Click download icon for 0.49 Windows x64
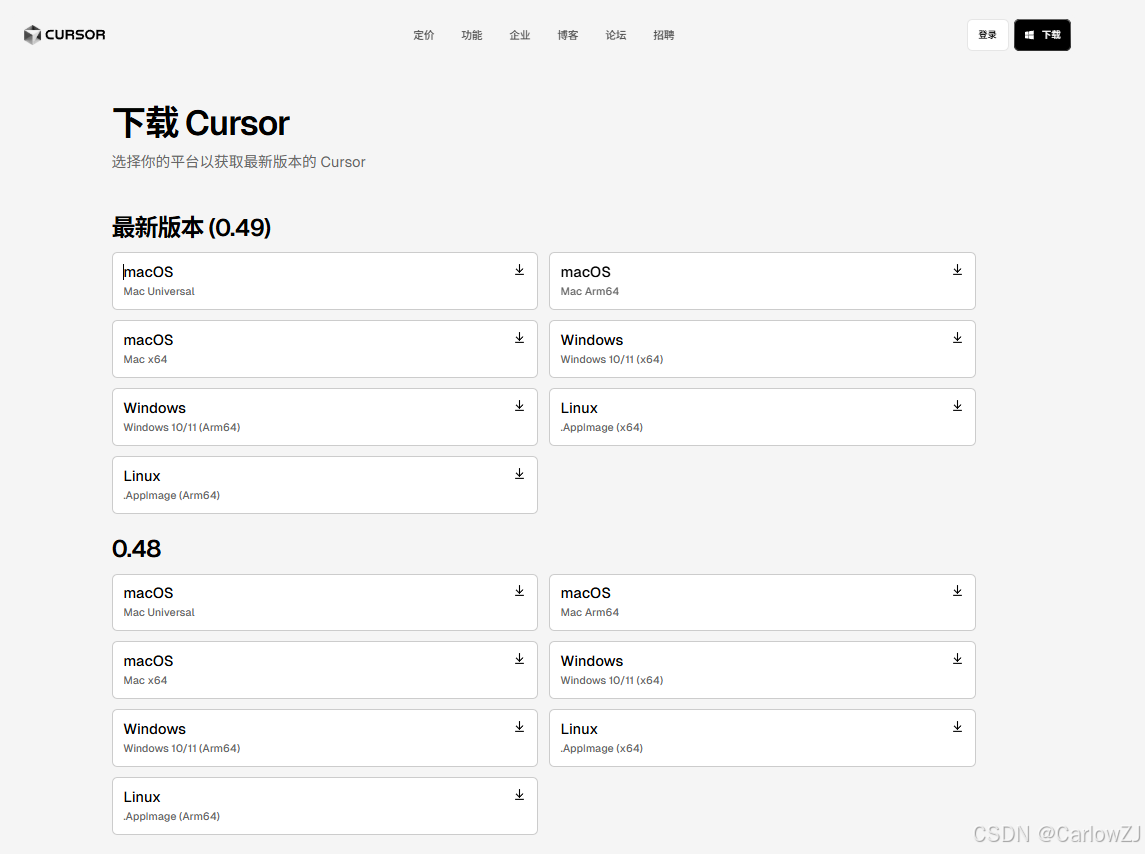 957,338
